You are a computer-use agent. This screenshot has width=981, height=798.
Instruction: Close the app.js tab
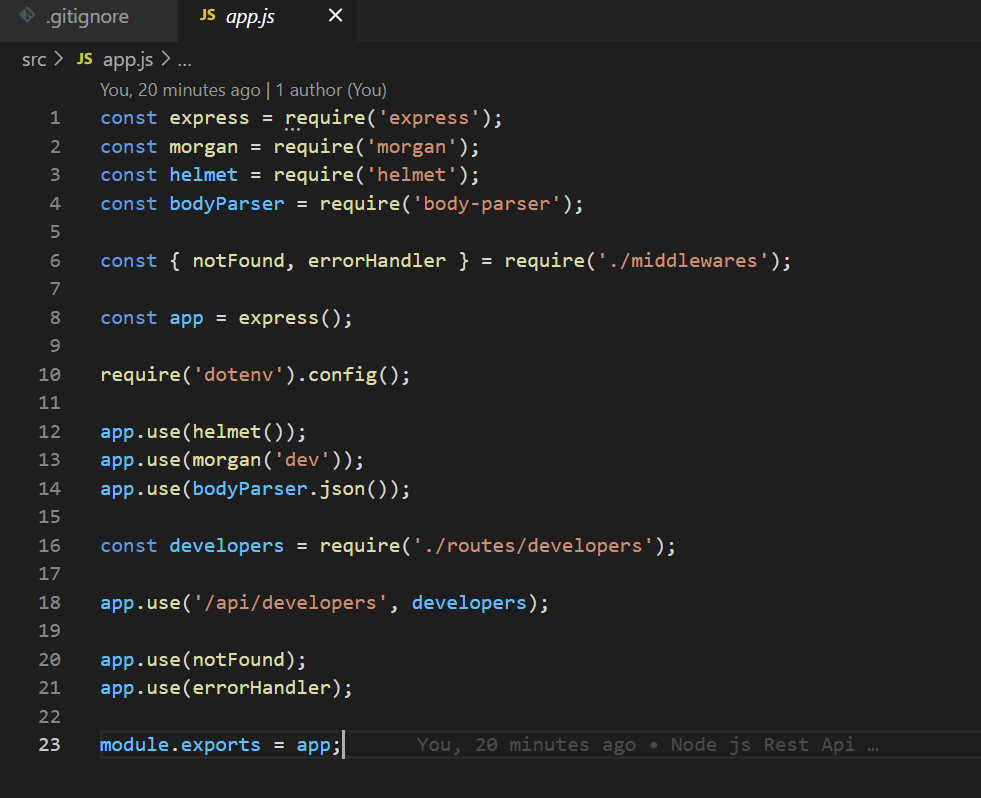[335, 16]
